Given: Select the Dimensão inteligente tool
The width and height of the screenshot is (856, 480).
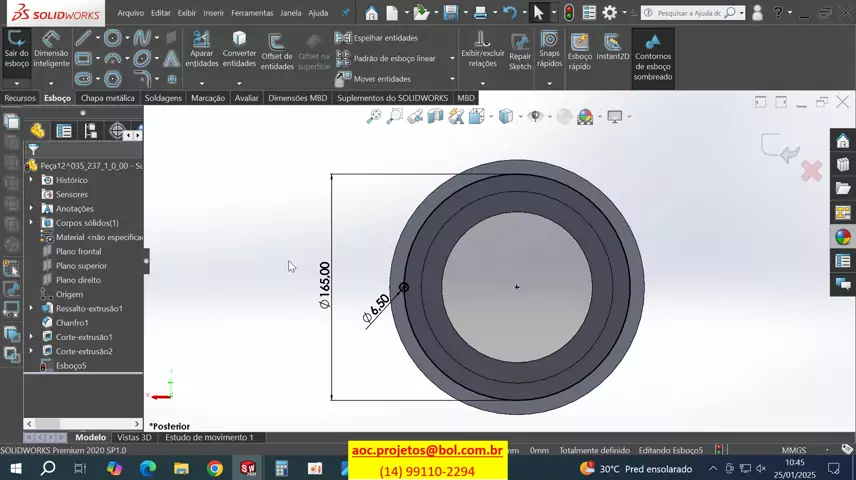Looking at the screenshot, I should pos(51,42).
